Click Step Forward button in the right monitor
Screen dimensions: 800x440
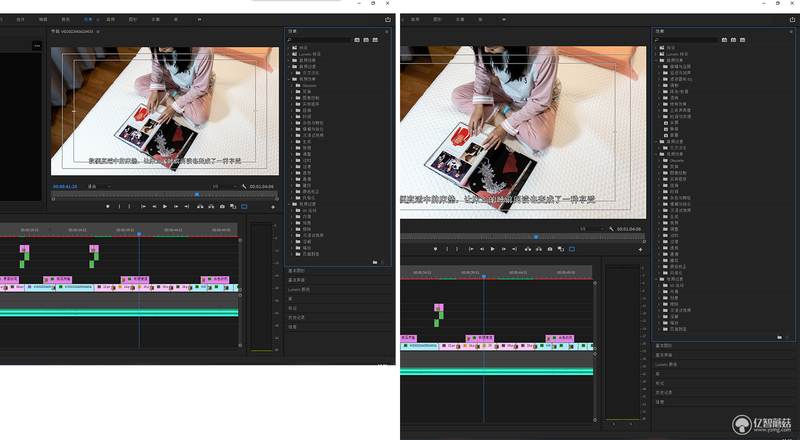point(504,249)
